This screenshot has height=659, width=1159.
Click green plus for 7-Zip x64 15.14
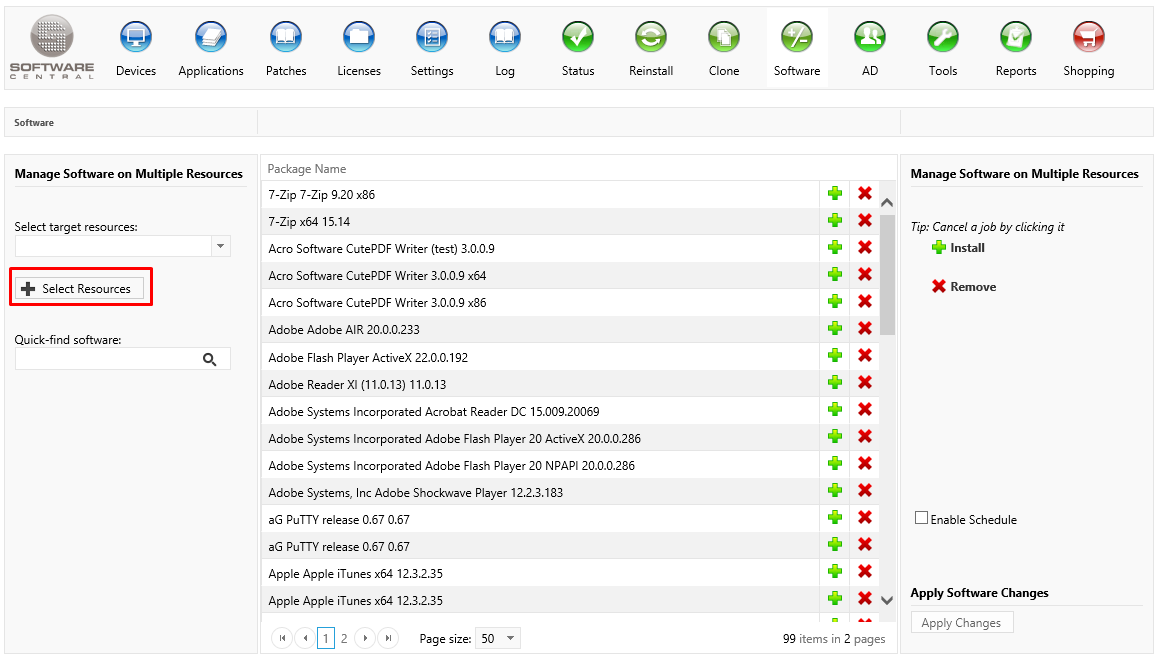click(x=834, y=221)
